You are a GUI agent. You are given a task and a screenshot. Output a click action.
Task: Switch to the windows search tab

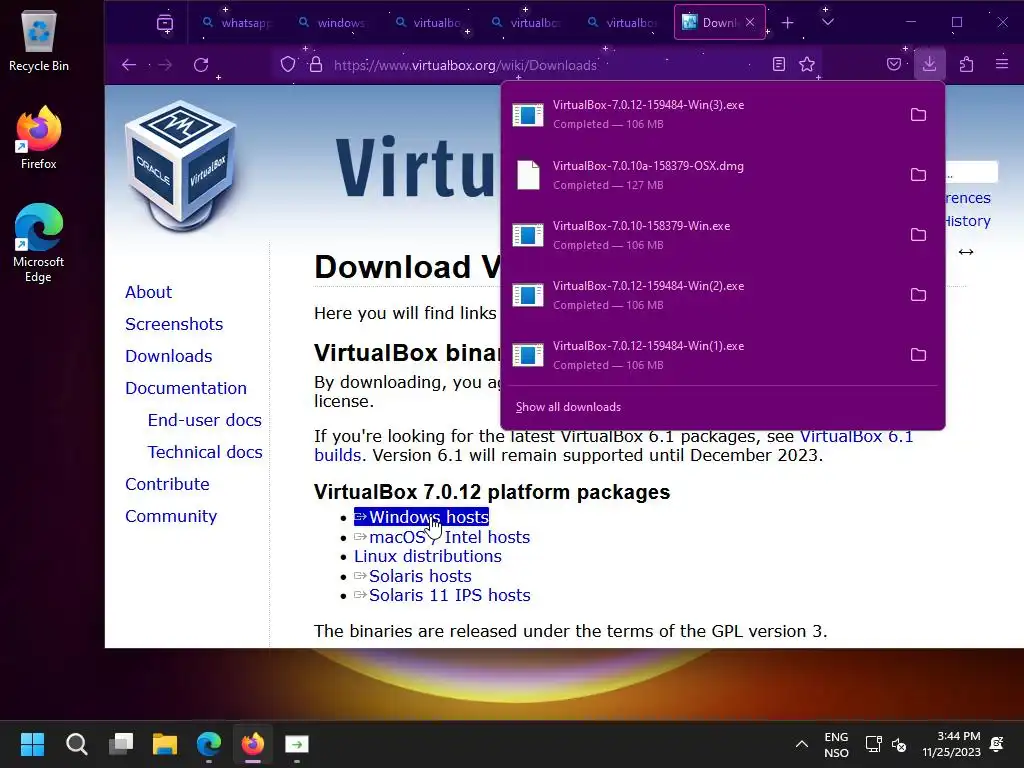(332, 23)
